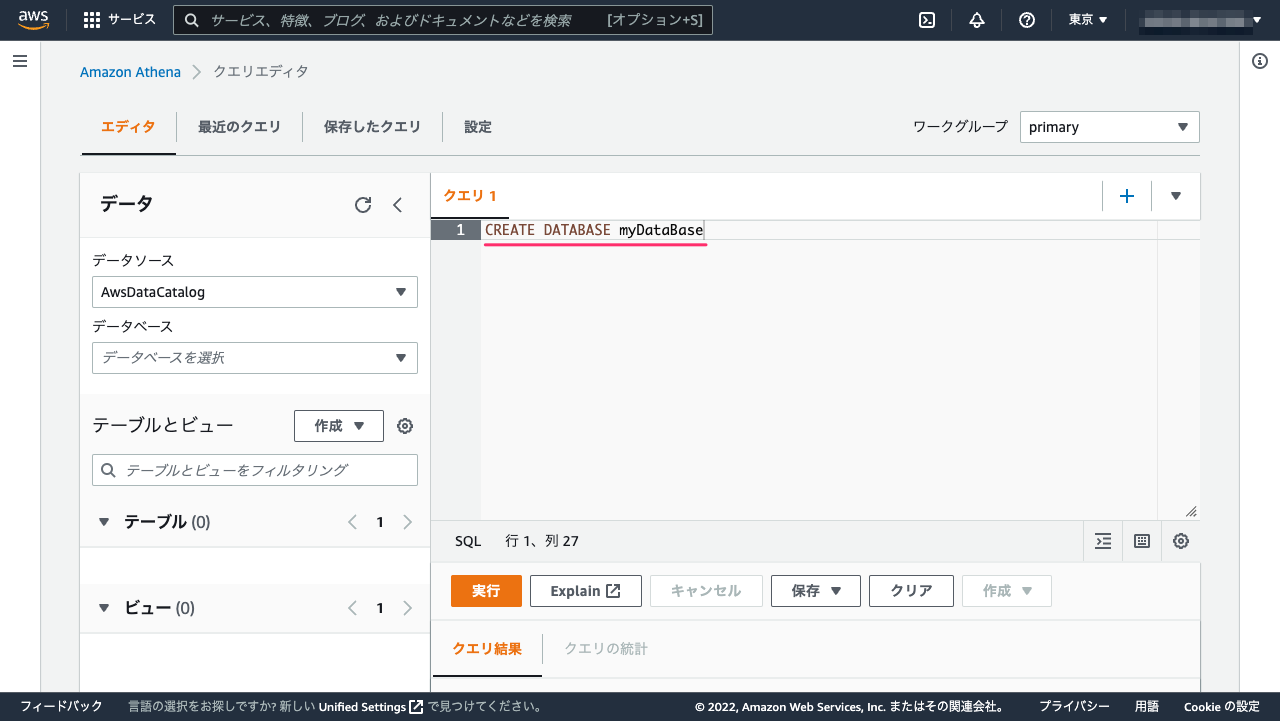
Task: Focus the テーブルとビューをフィルタリング field
Action: (x=255, y=470)
